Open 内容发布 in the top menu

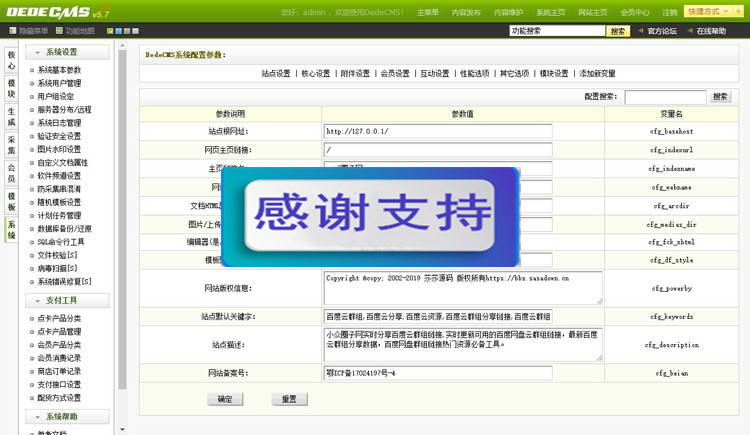[466, 13]
